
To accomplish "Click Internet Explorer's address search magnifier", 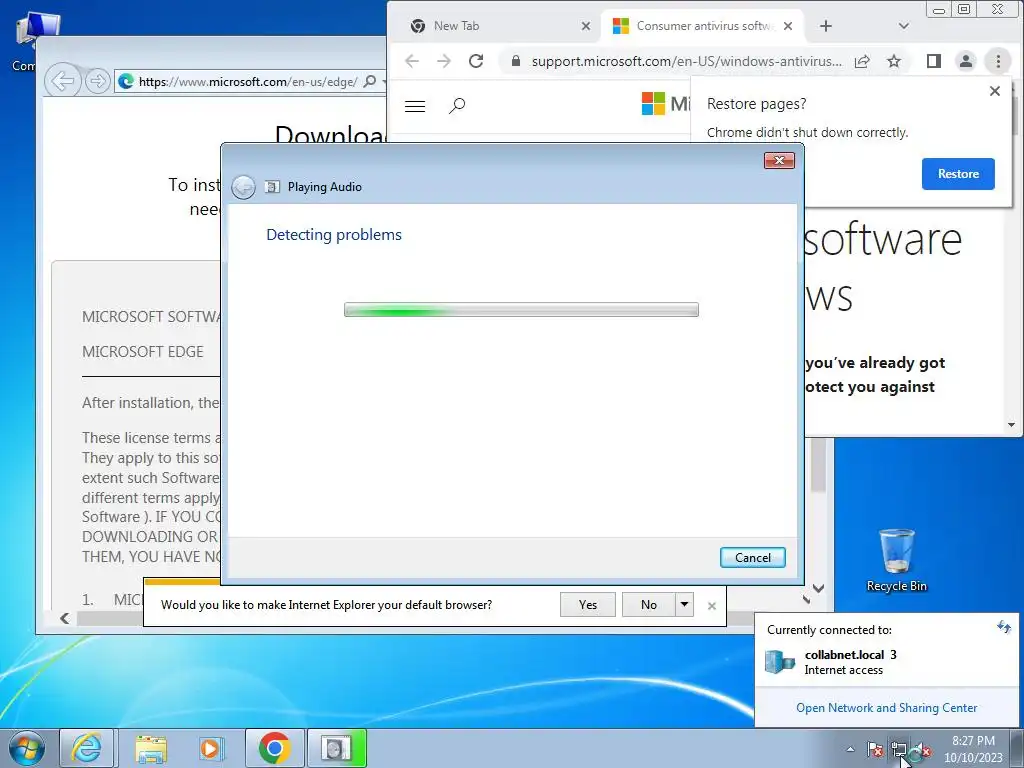I will pyautogui.click(x=370, y=82).
